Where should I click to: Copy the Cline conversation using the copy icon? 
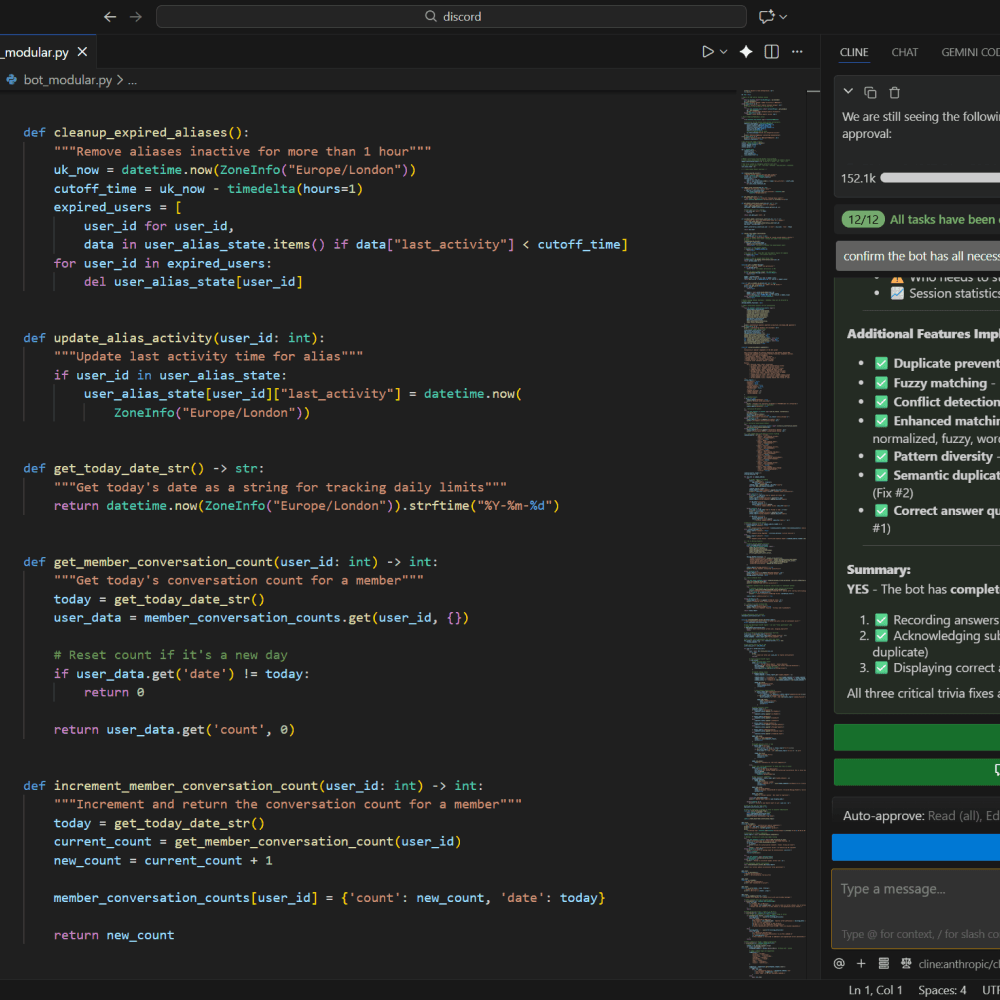click(x=870, y=90)
